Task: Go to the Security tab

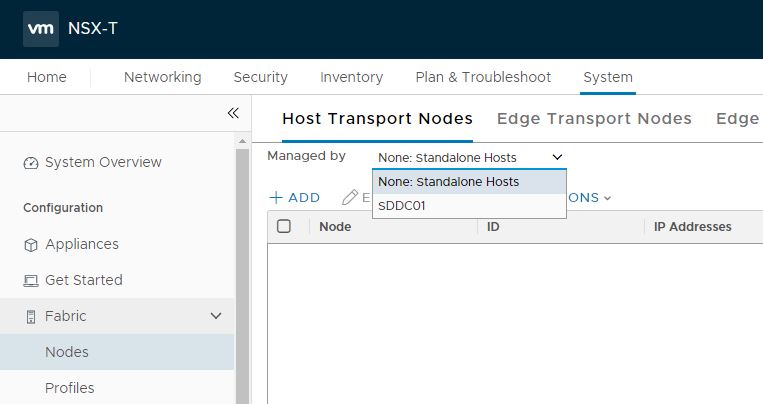Action: tap(260, 77)
